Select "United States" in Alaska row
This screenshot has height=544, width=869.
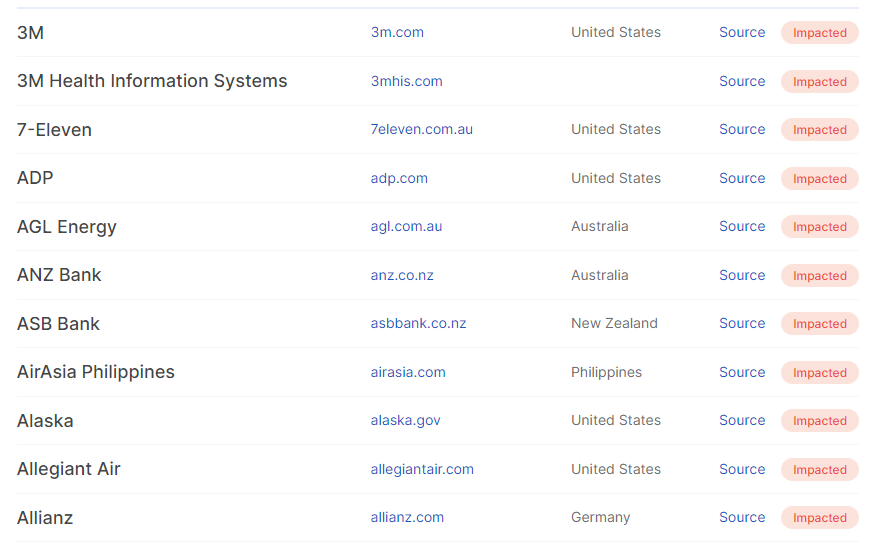(x=616, y=420)
